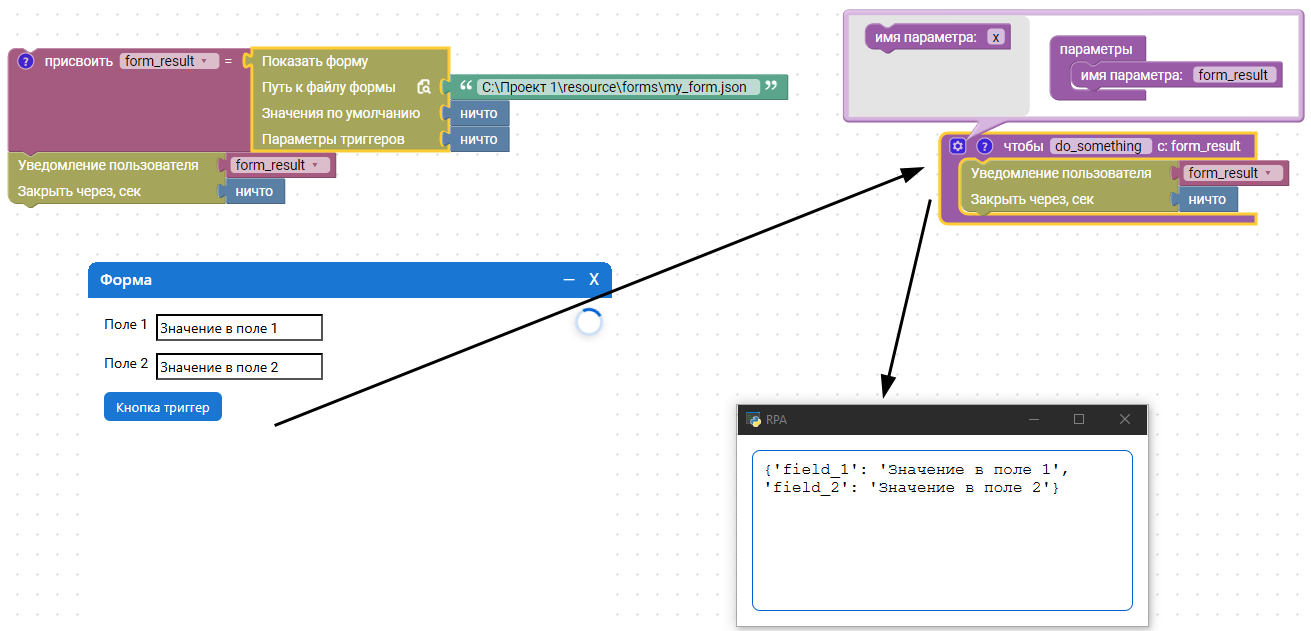
Task: Edit the do_something function name field
Action: pyautogui.click(x=1098, y=146)
